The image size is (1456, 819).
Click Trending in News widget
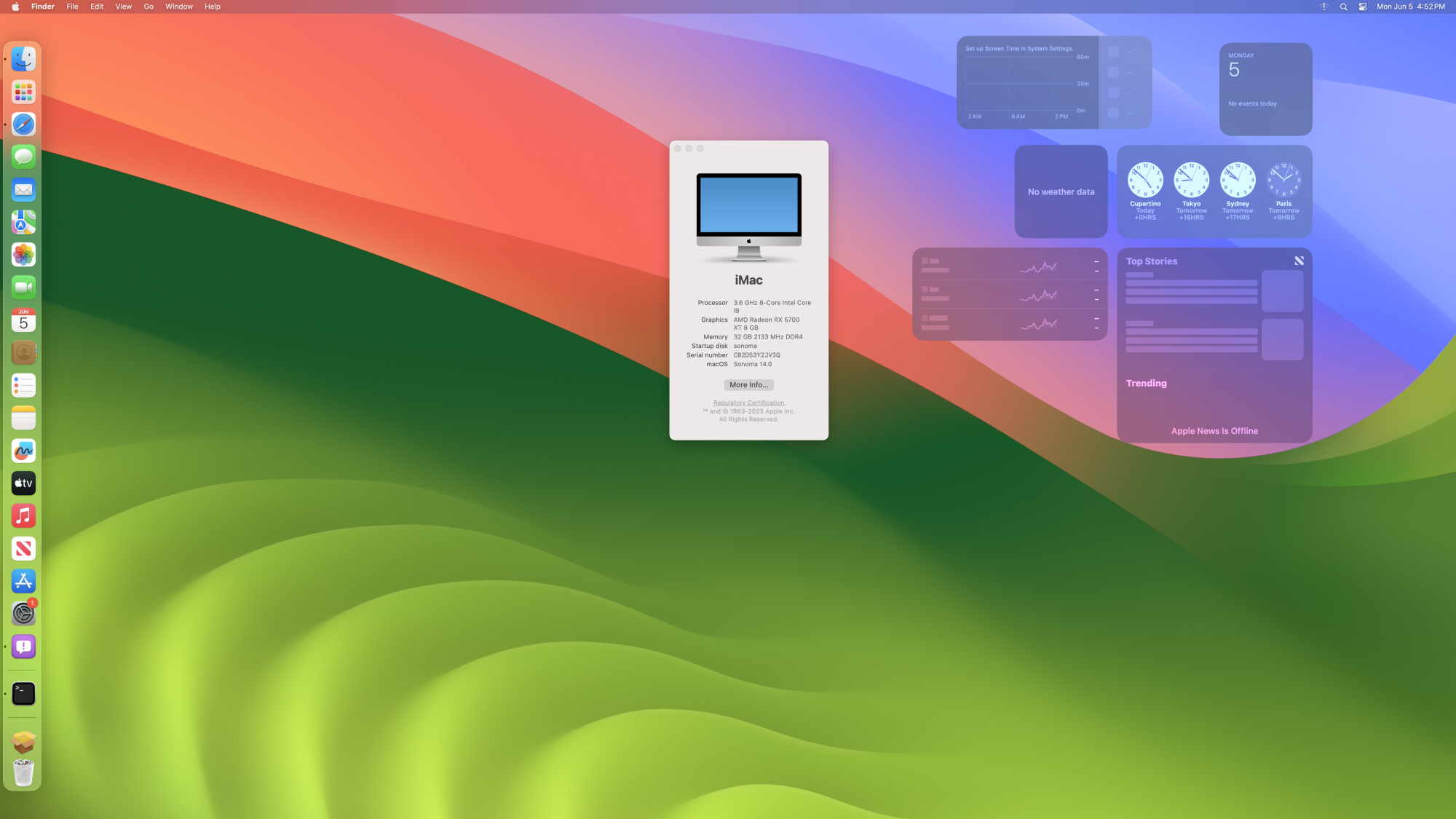1146,383
